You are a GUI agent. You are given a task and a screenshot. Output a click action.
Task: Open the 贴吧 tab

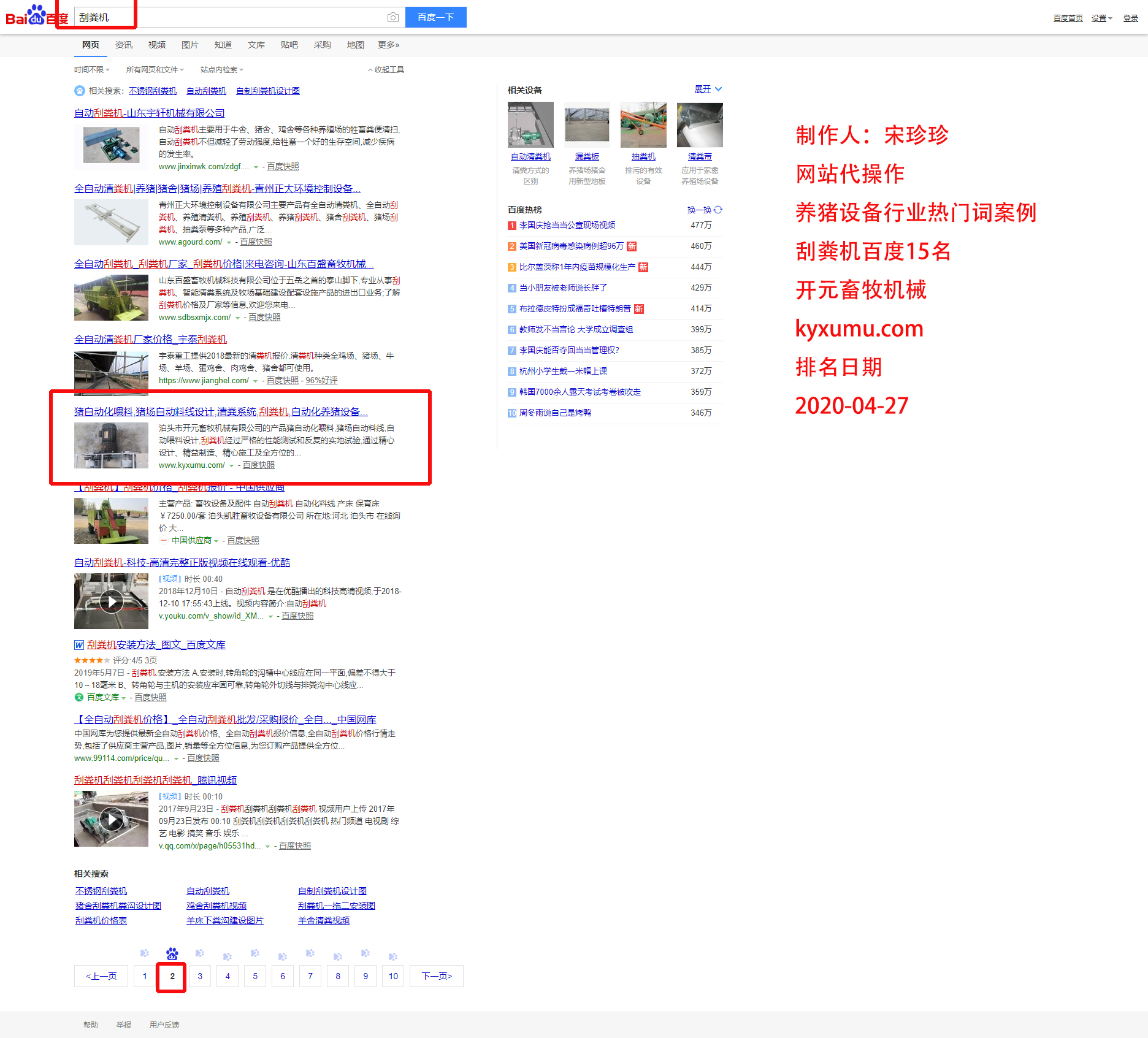pos(289,45)
